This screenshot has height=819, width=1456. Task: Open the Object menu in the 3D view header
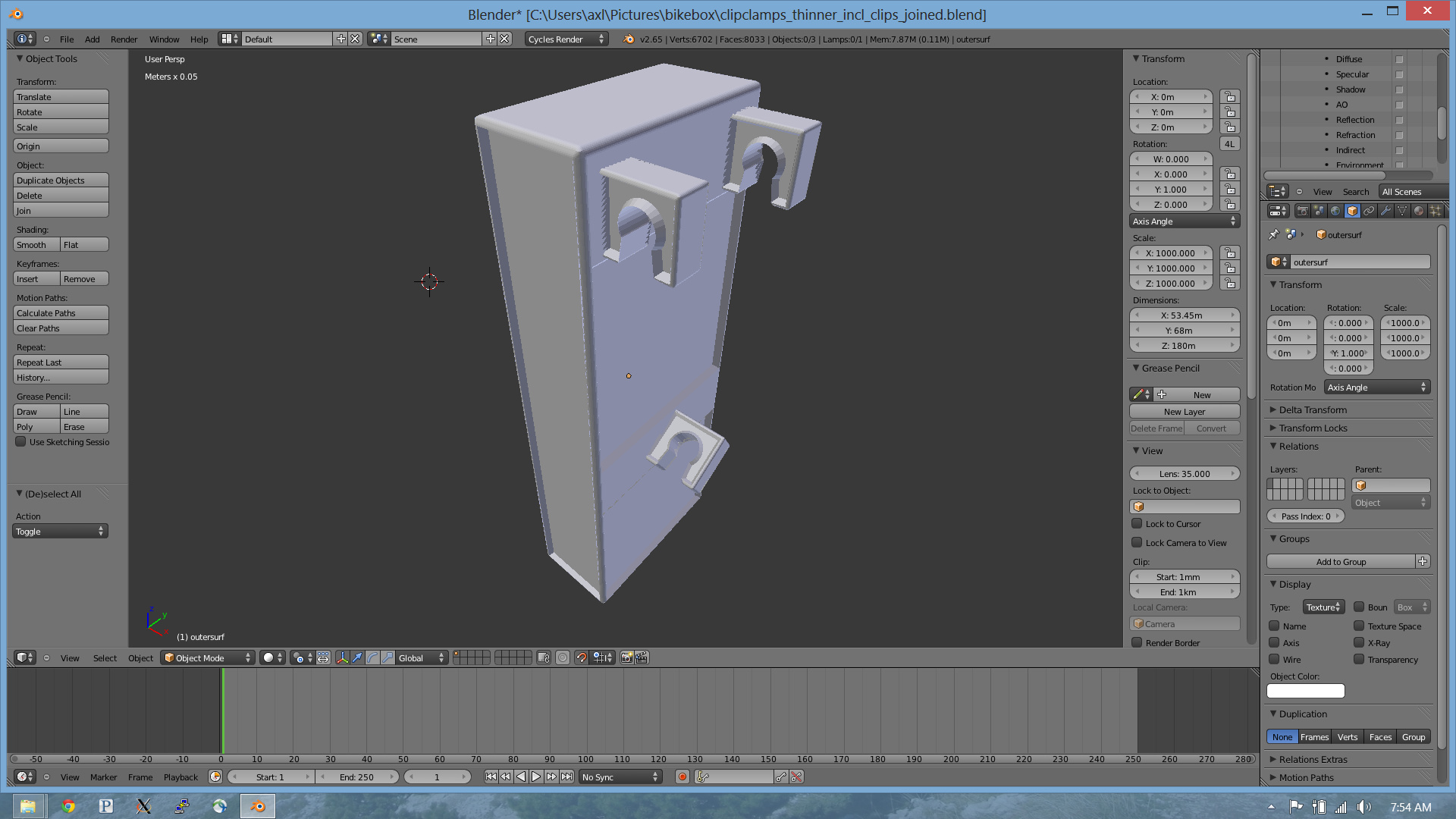140,658
